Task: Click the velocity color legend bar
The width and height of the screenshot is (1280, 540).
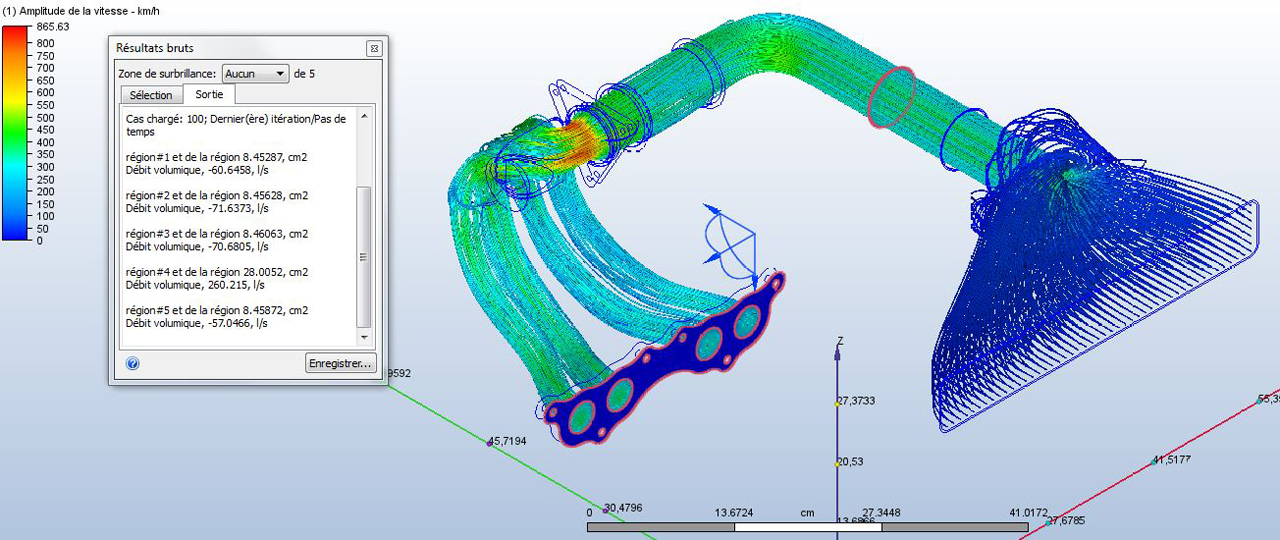Action: point(14,133)
